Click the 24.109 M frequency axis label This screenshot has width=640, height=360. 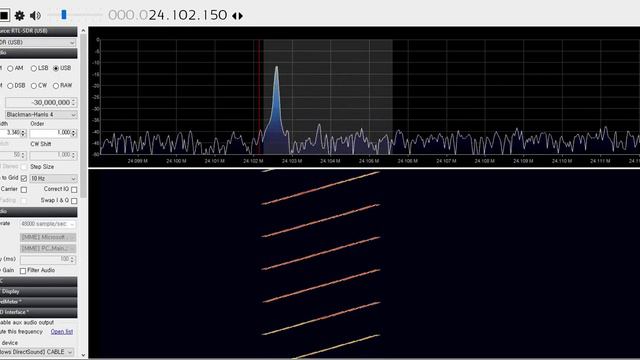pyautogui.click(x=523, y=161)
